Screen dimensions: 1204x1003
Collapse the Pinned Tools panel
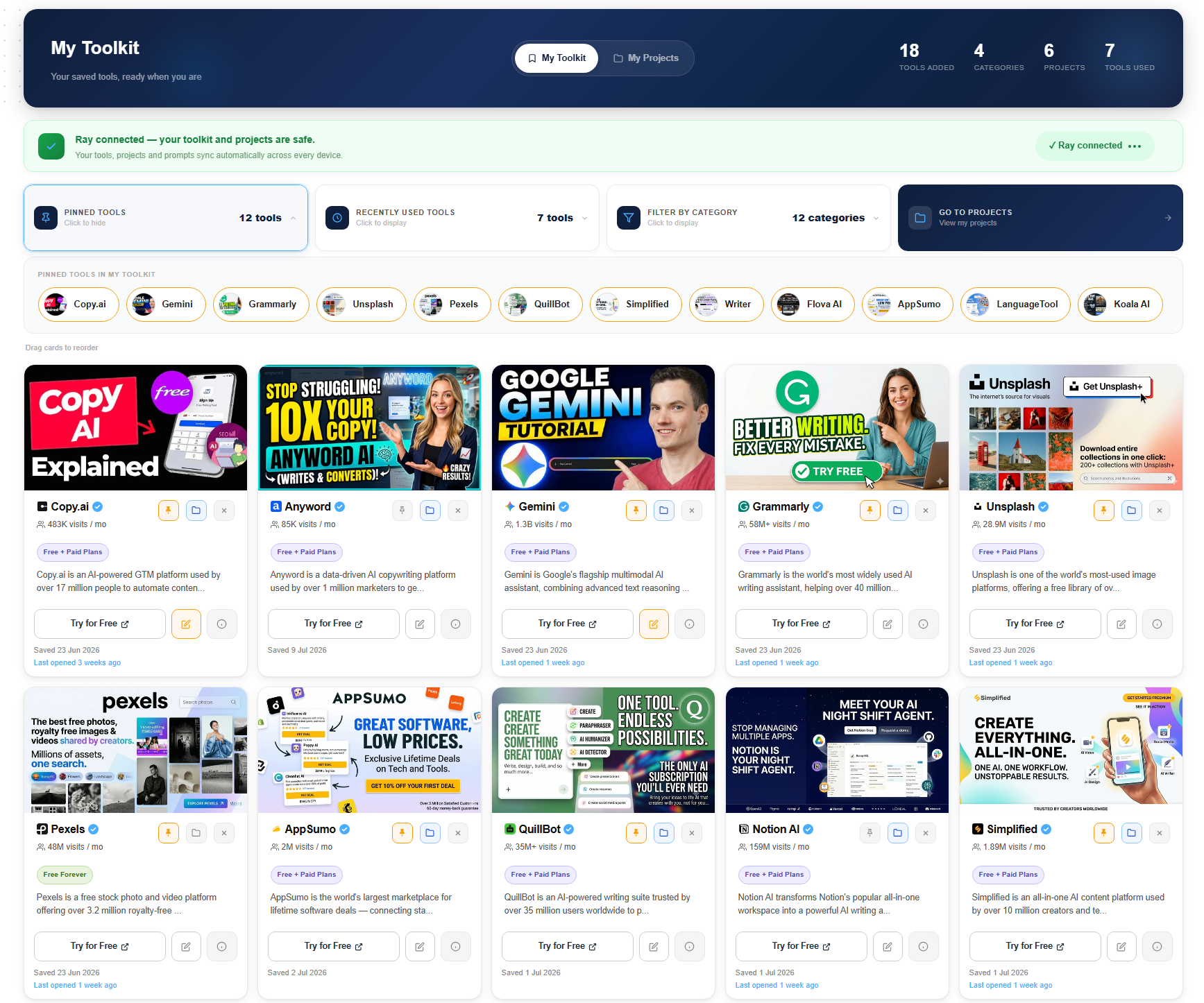166,218
